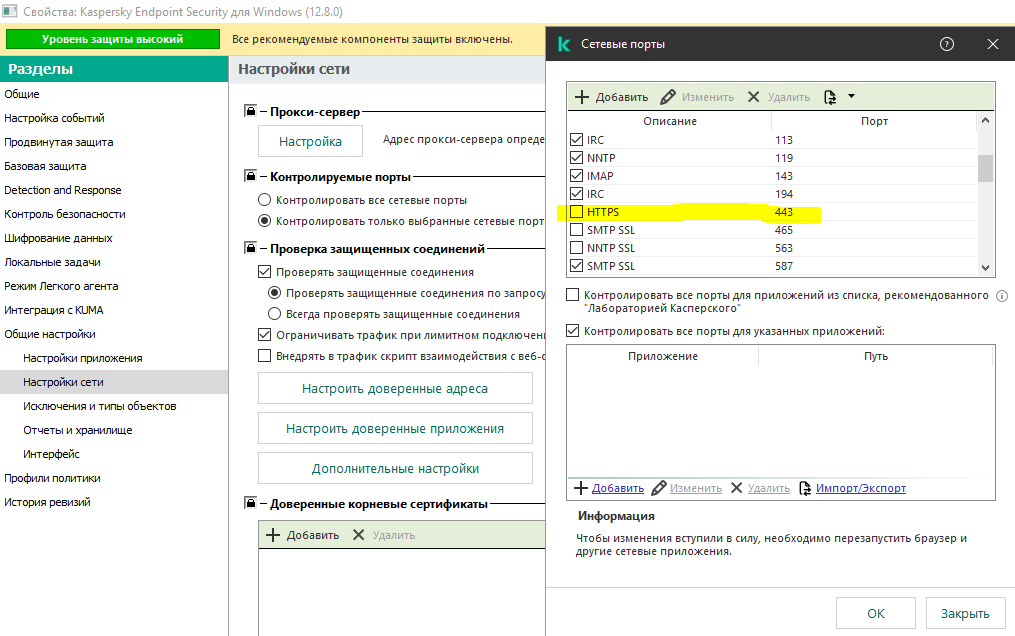Click lock icon for Доверенные корневые сертификаты
Viewport: 1015px width, 636px height.
(251, 504)
